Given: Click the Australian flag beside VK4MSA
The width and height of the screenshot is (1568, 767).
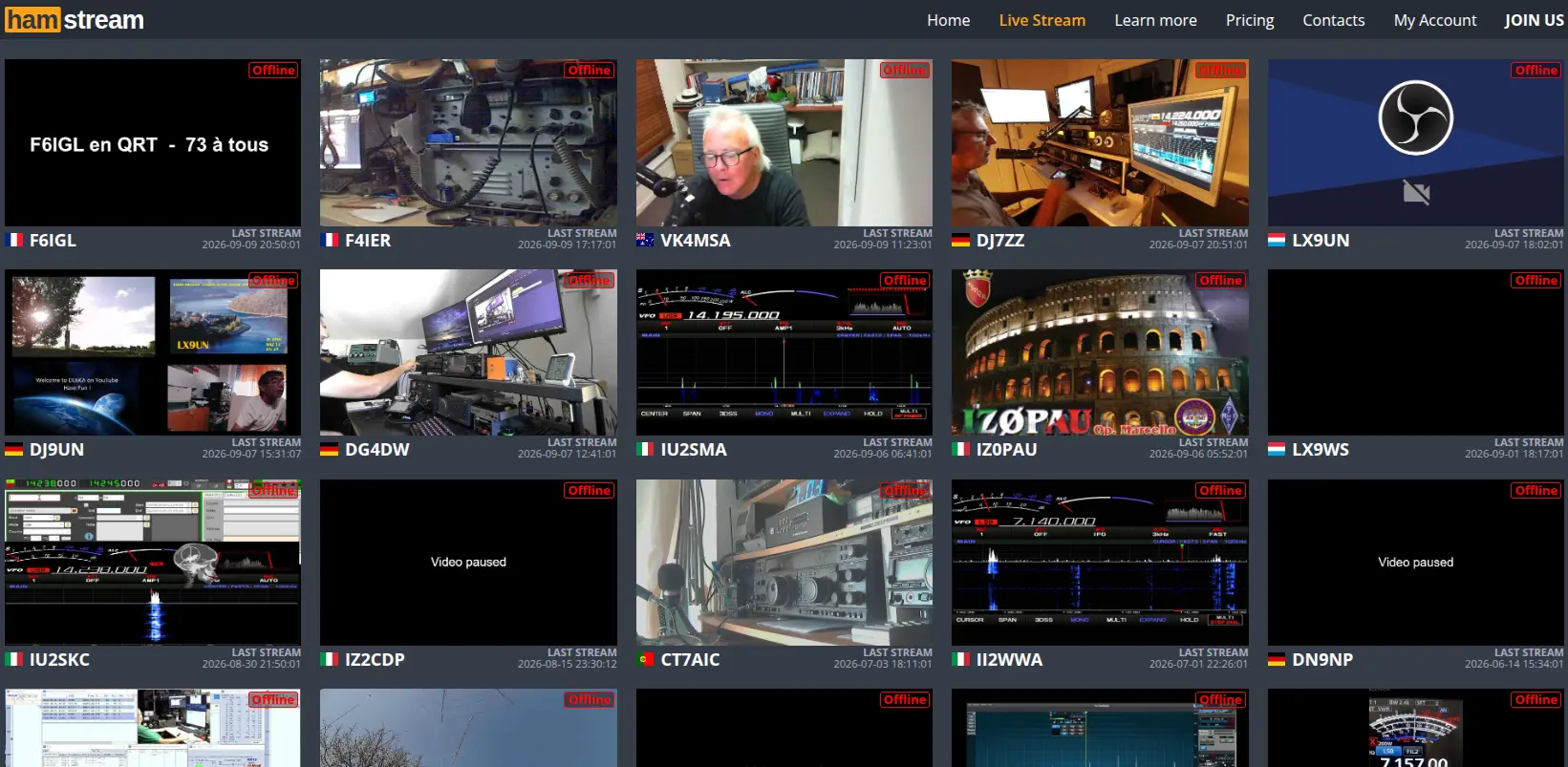Looking at the screenshot, I should point(645,240).
